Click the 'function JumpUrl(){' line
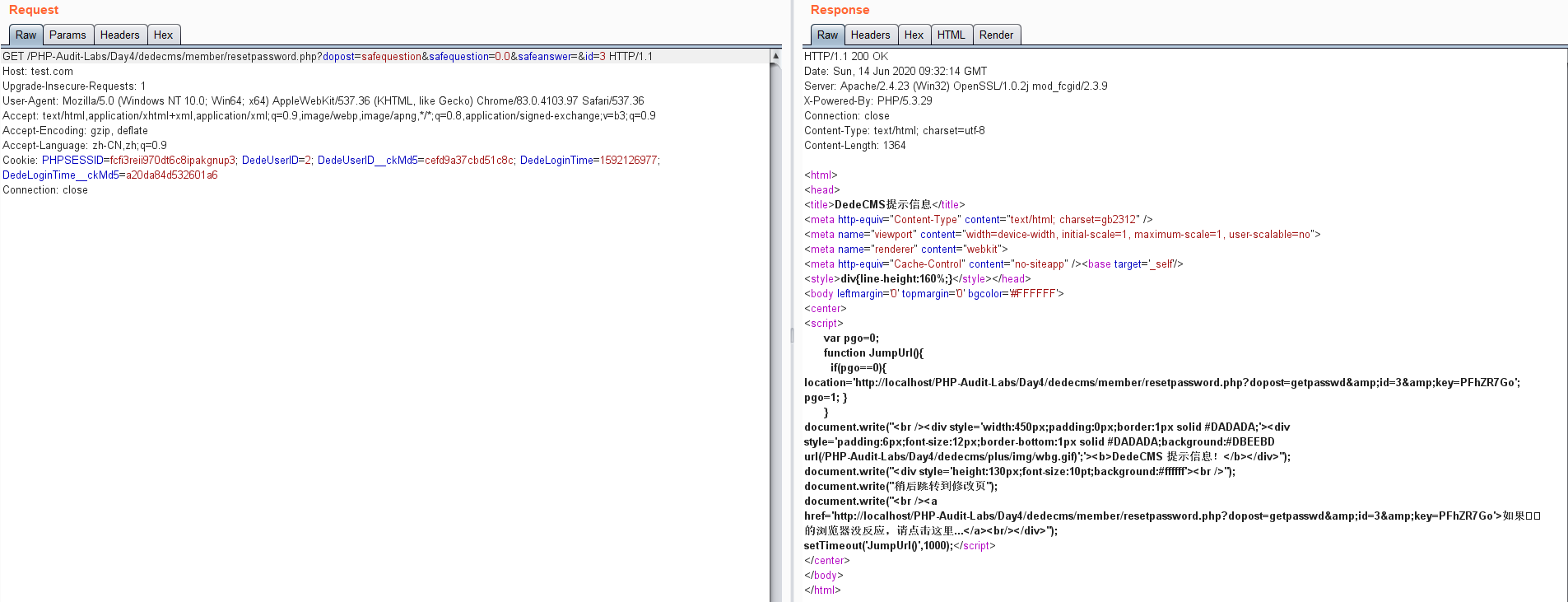This screenshot has height=602, width=1568. tap(873, 353)
